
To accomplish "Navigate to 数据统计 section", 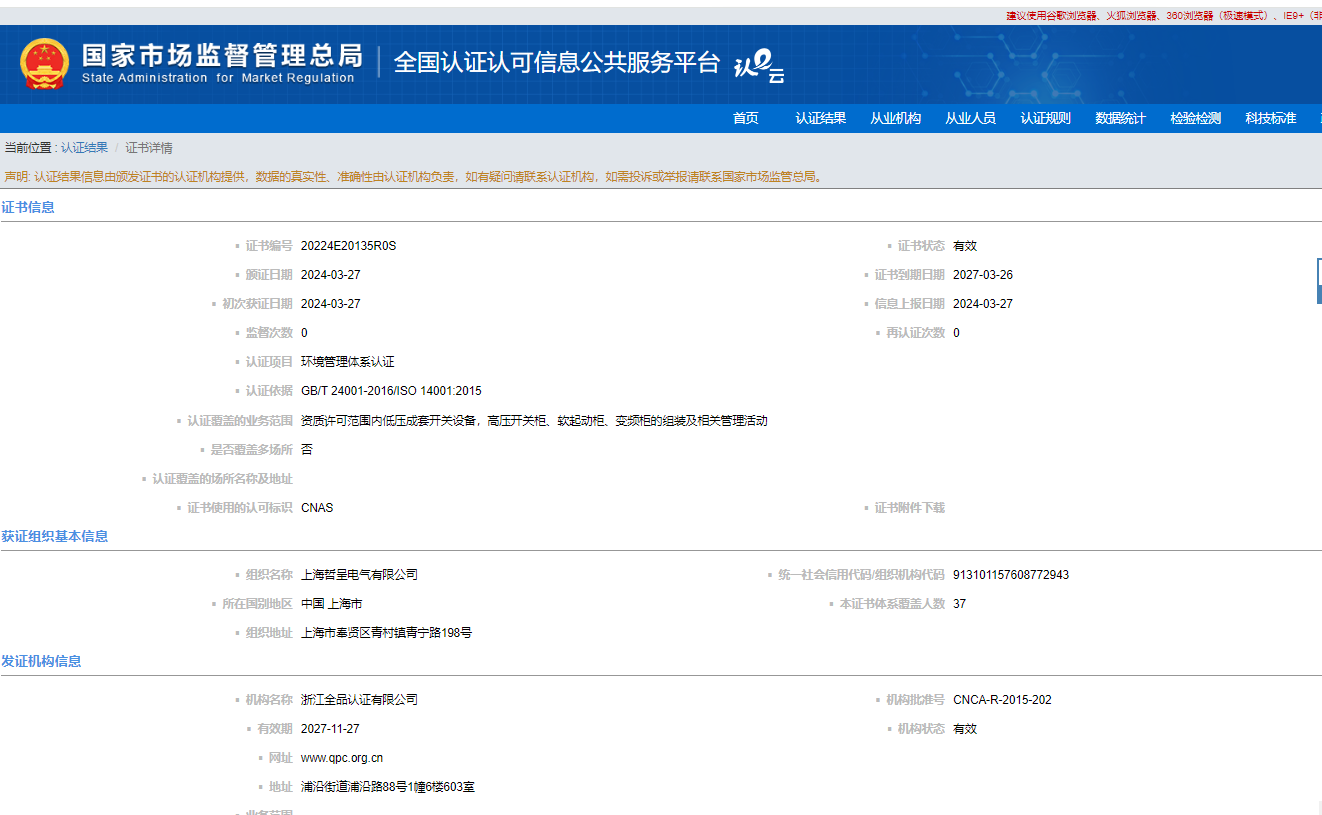I will coord(1120,118).
